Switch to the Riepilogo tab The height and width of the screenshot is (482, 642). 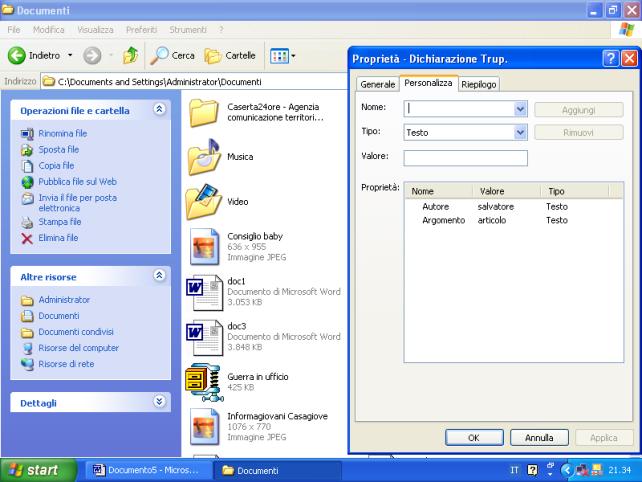coord(479,84)
